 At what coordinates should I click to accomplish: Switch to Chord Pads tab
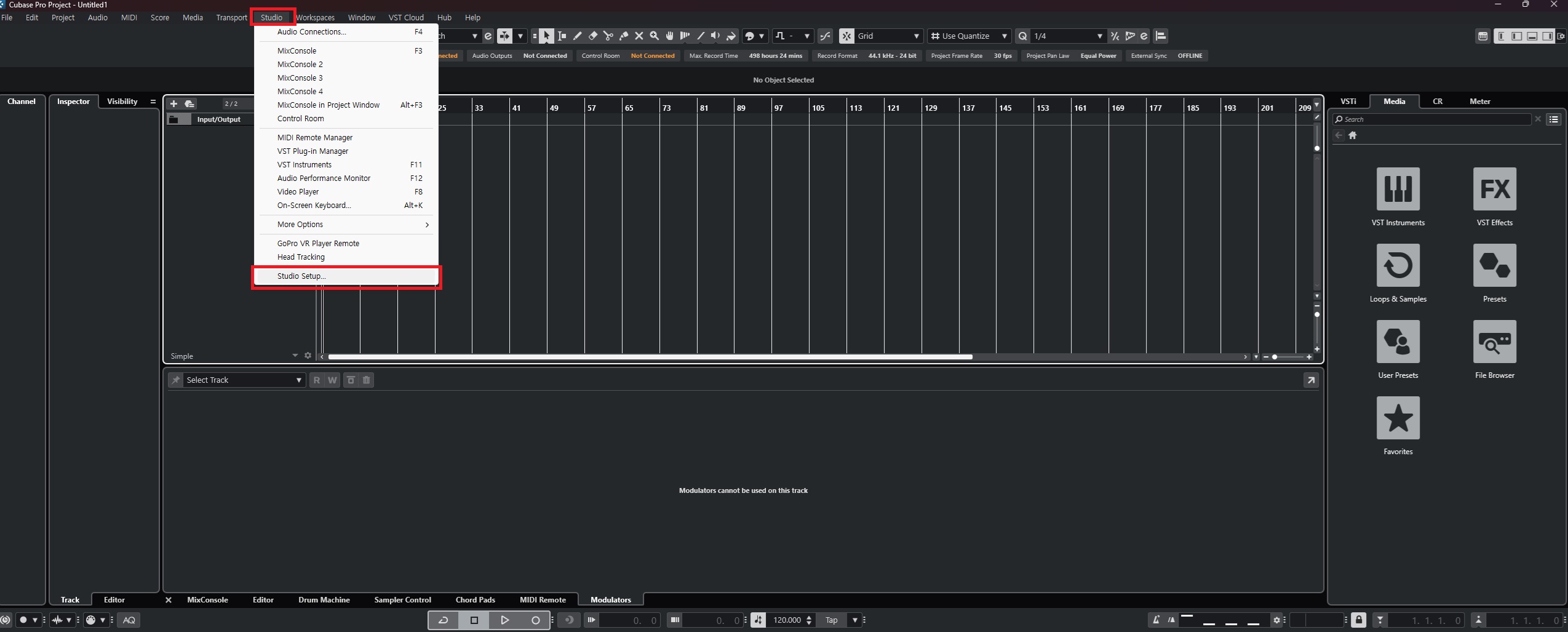click(x=475, y=600)
